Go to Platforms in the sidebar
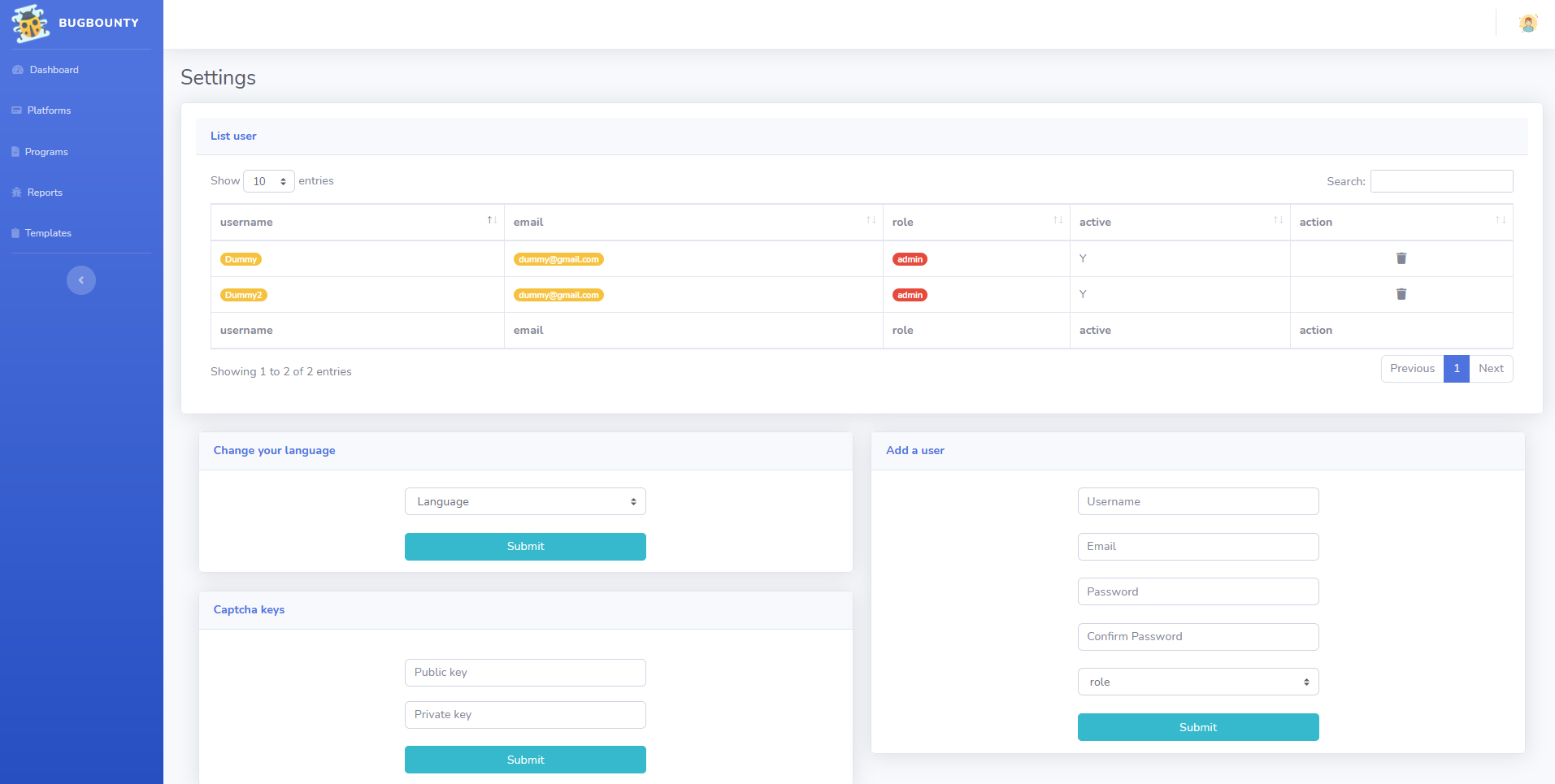 41,110
